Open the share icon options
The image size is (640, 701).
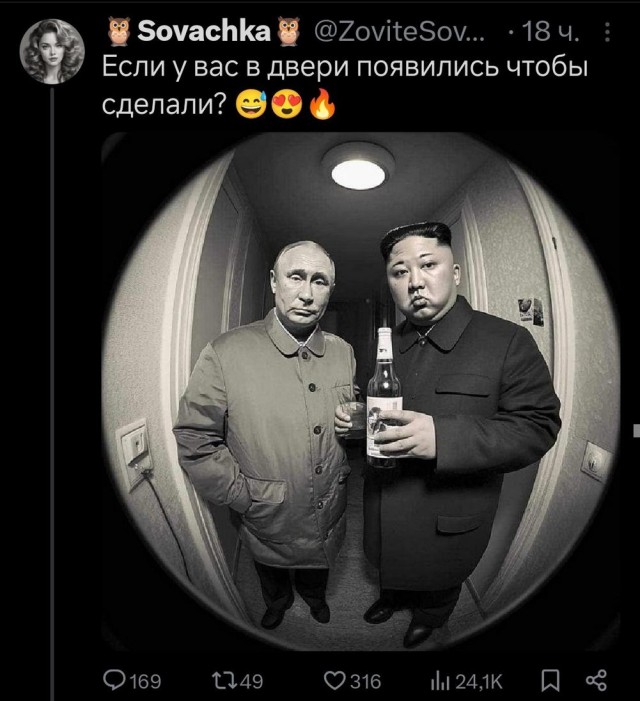coord(596,680)
